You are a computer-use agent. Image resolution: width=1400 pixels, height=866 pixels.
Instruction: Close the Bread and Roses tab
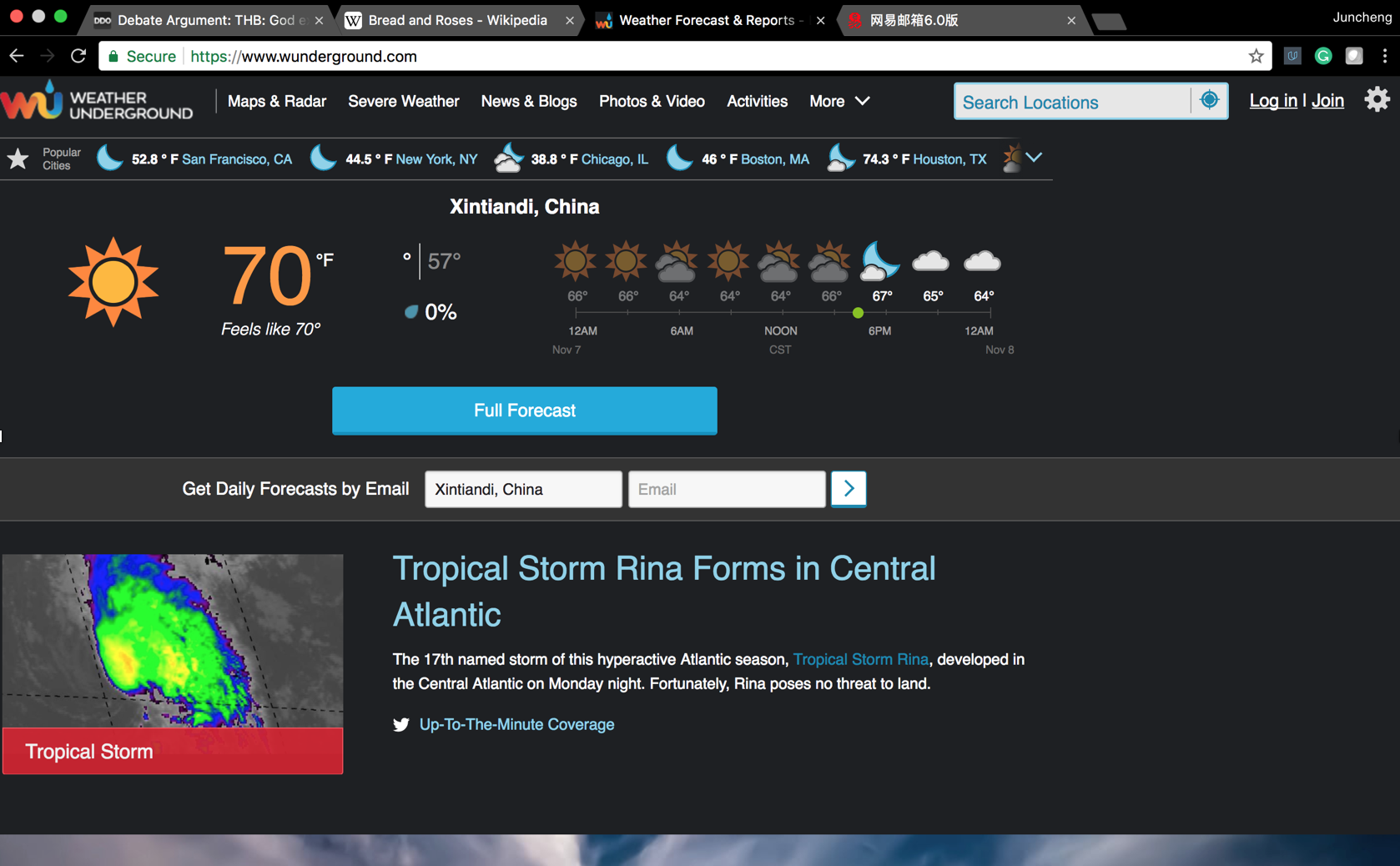(x=569, y=20)
